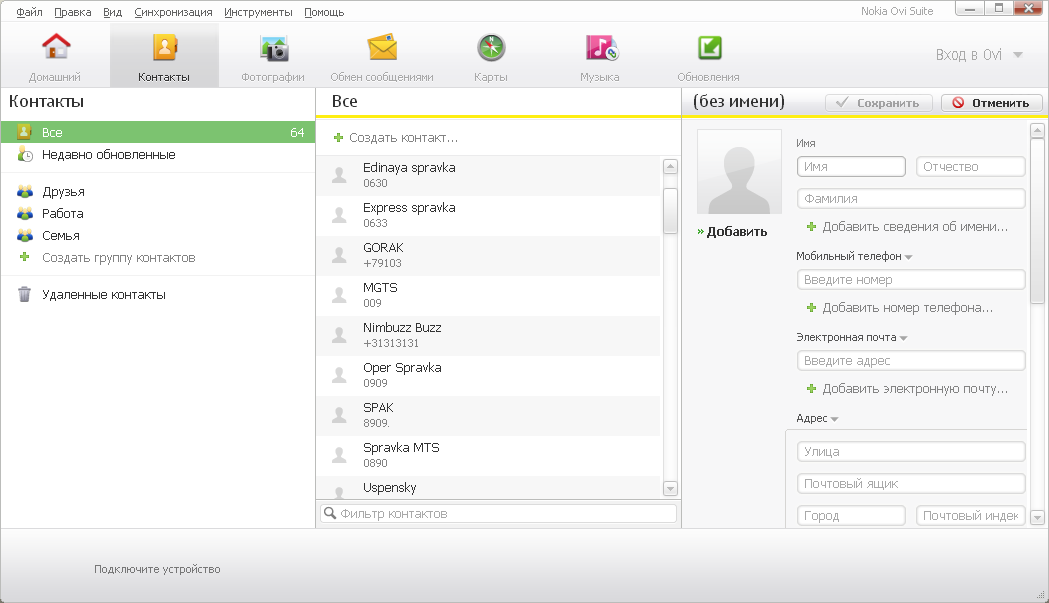
Task: Open the Фотографии photos section
Action: (273, 50)
